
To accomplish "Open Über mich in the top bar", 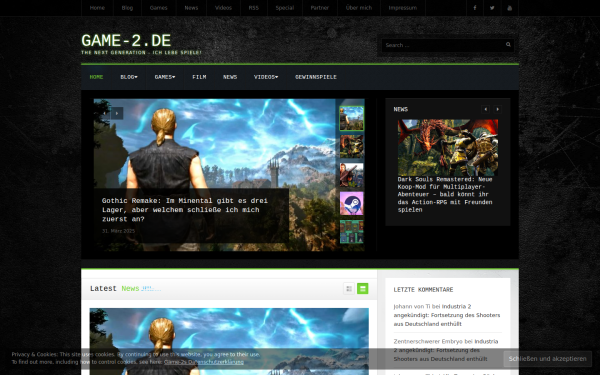I will pos(359,8).
